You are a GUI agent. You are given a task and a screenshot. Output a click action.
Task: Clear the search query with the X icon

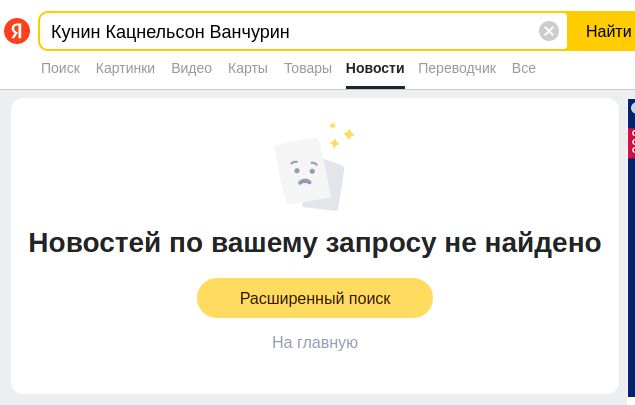(549, 31)
